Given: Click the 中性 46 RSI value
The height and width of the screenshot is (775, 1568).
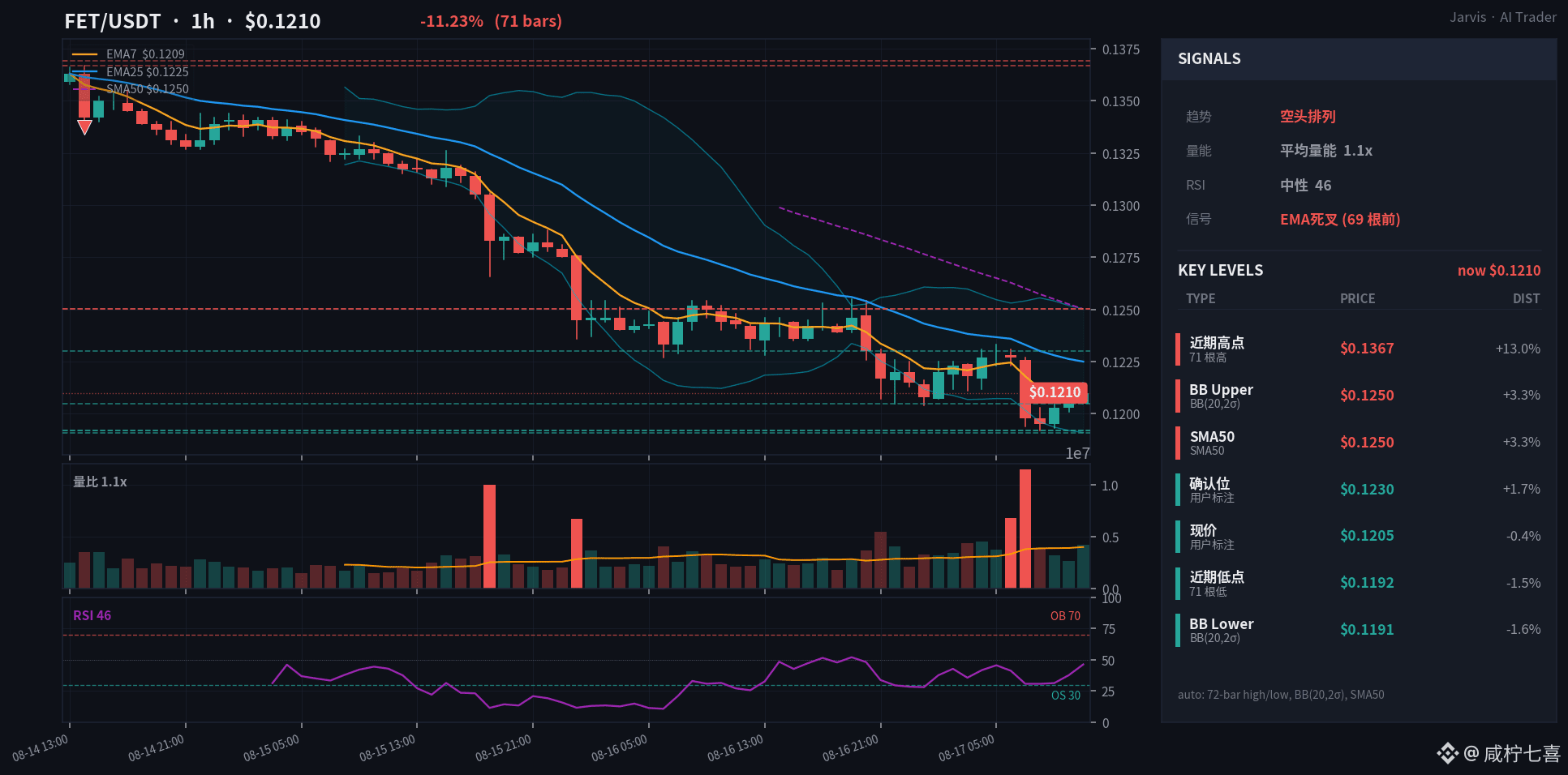Looking at the screenshot, I should (1306, 186).
